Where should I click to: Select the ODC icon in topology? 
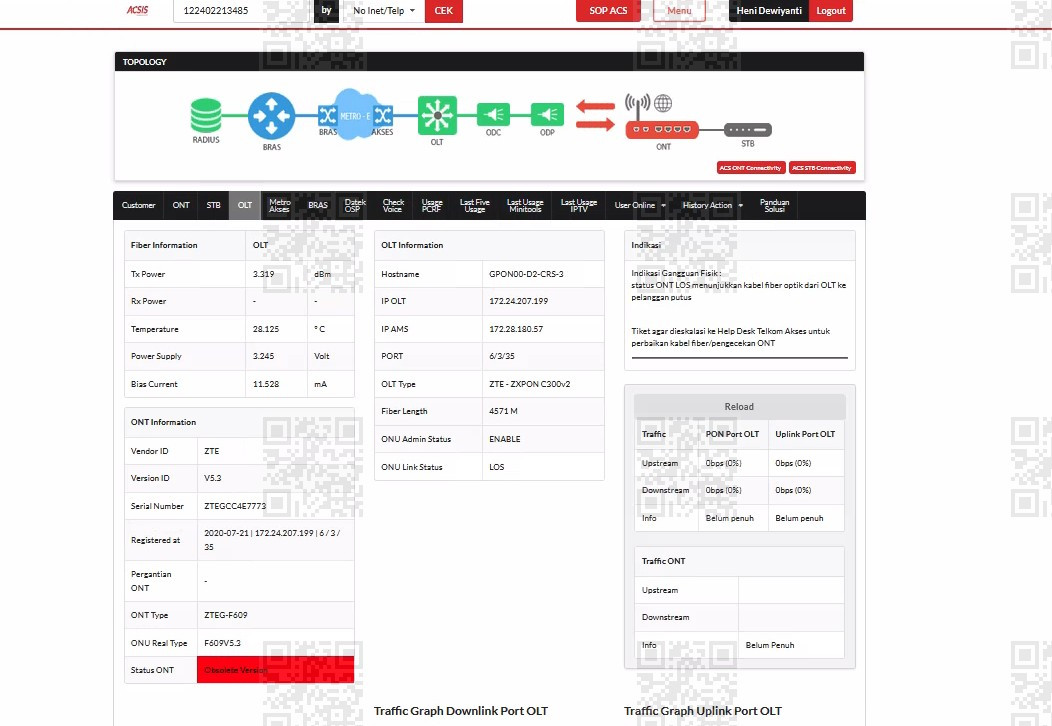[493, 115]
